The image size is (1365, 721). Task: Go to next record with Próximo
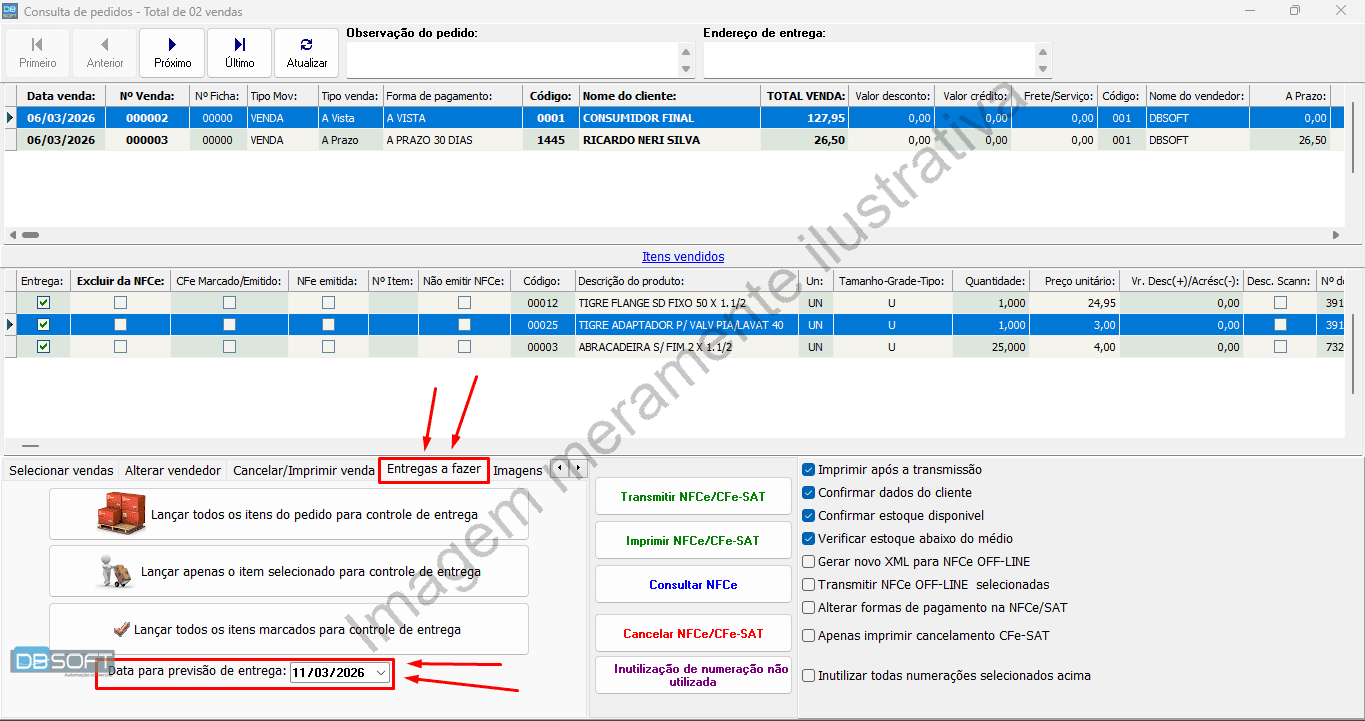[172, 53]
